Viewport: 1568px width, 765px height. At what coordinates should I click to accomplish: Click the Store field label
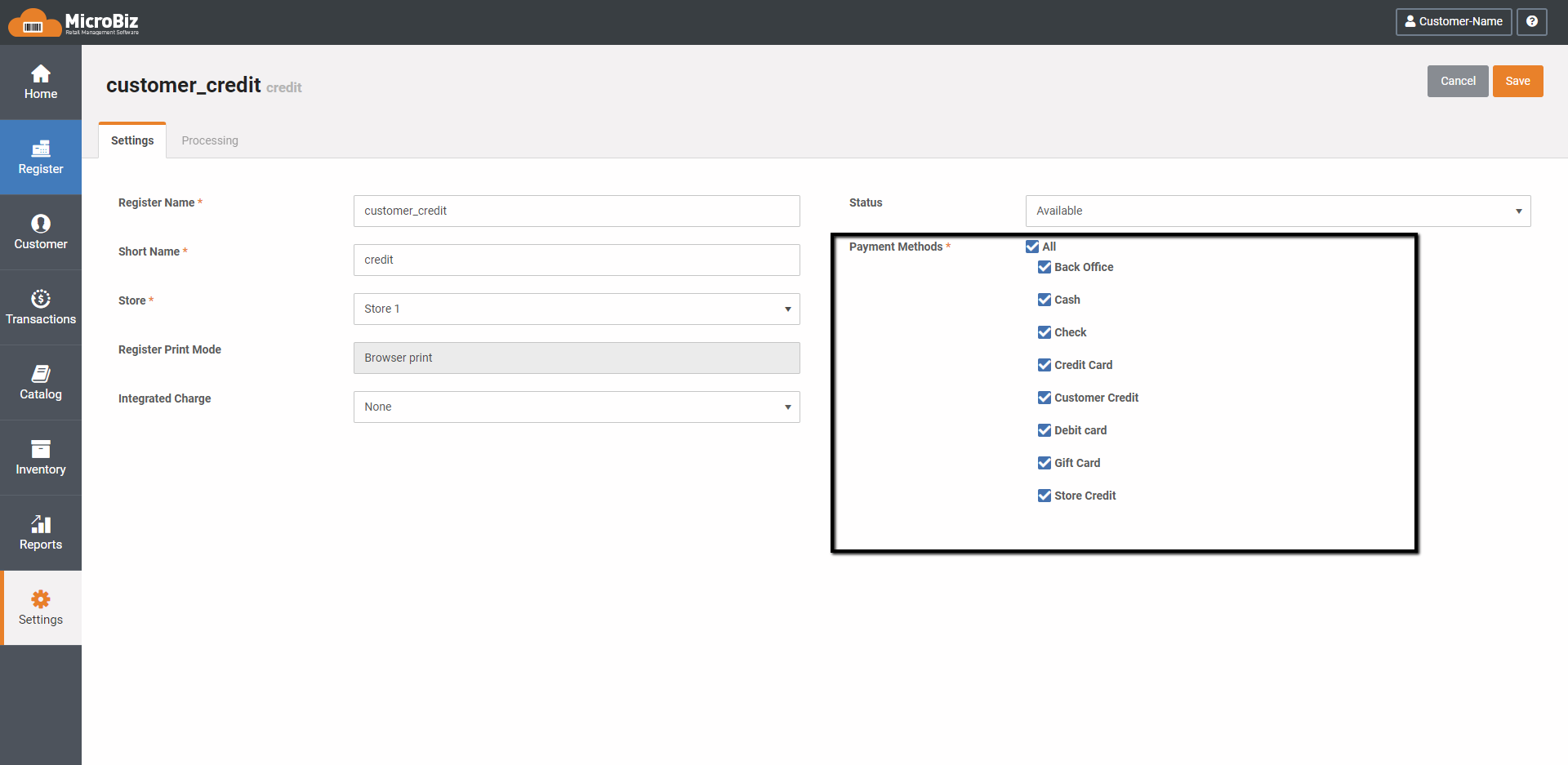click(132, 300)
